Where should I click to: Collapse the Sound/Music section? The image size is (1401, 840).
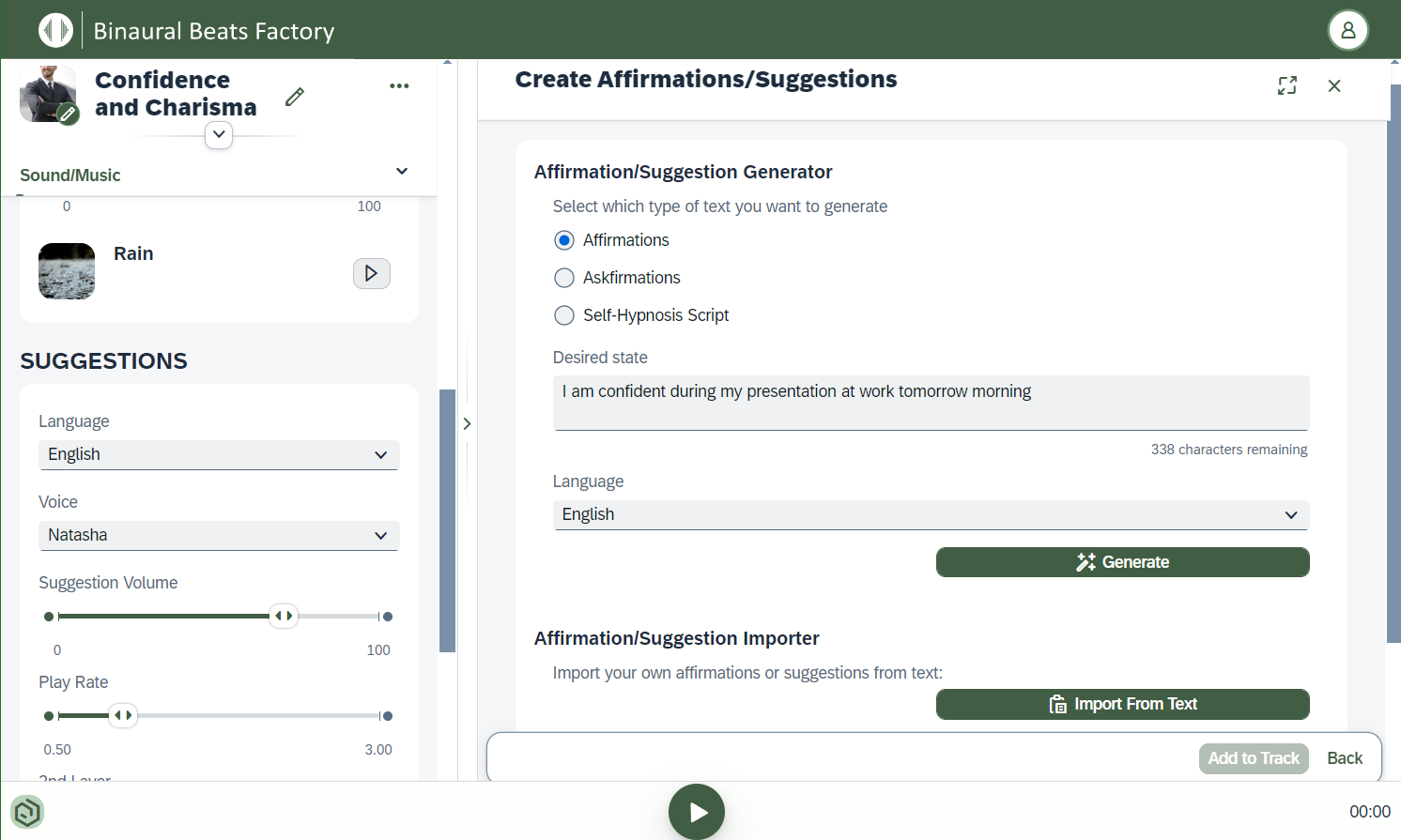tap(401, 171)
